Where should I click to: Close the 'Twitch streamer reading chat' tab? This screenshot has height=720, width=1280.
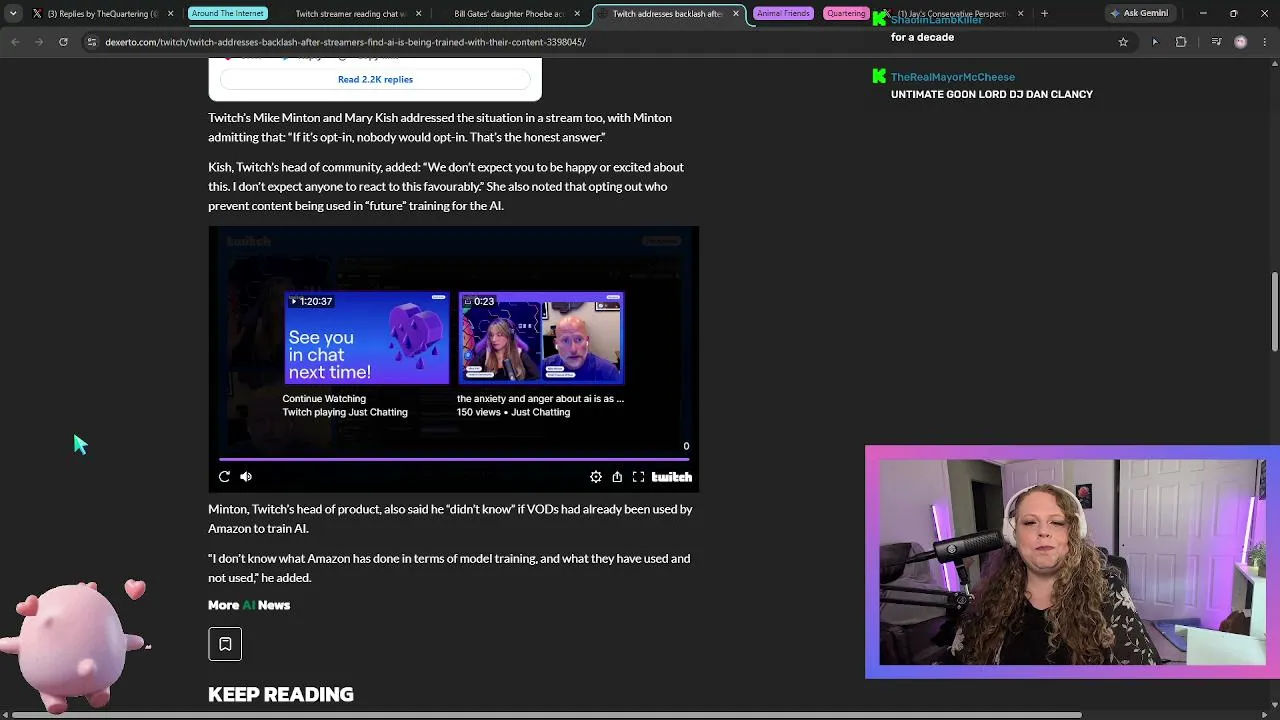pos(418,14)
